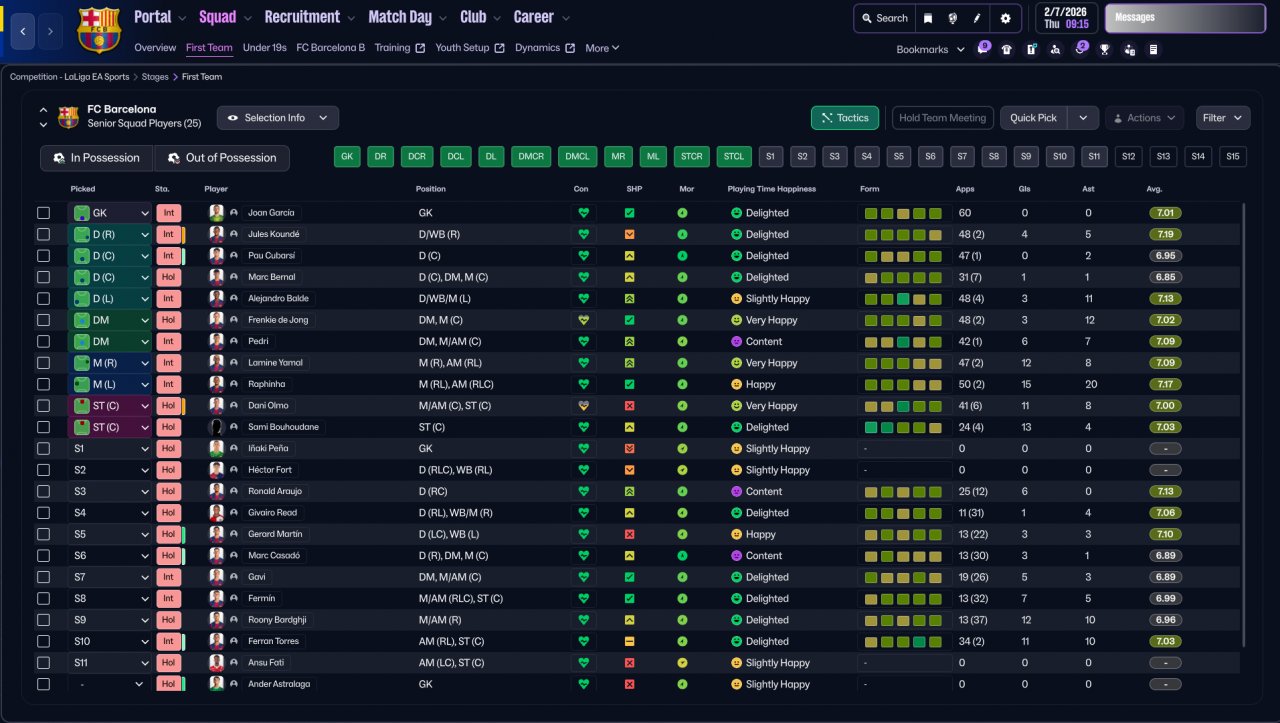Click the Tactics button

pyautogui.click(x=845, y=118)
